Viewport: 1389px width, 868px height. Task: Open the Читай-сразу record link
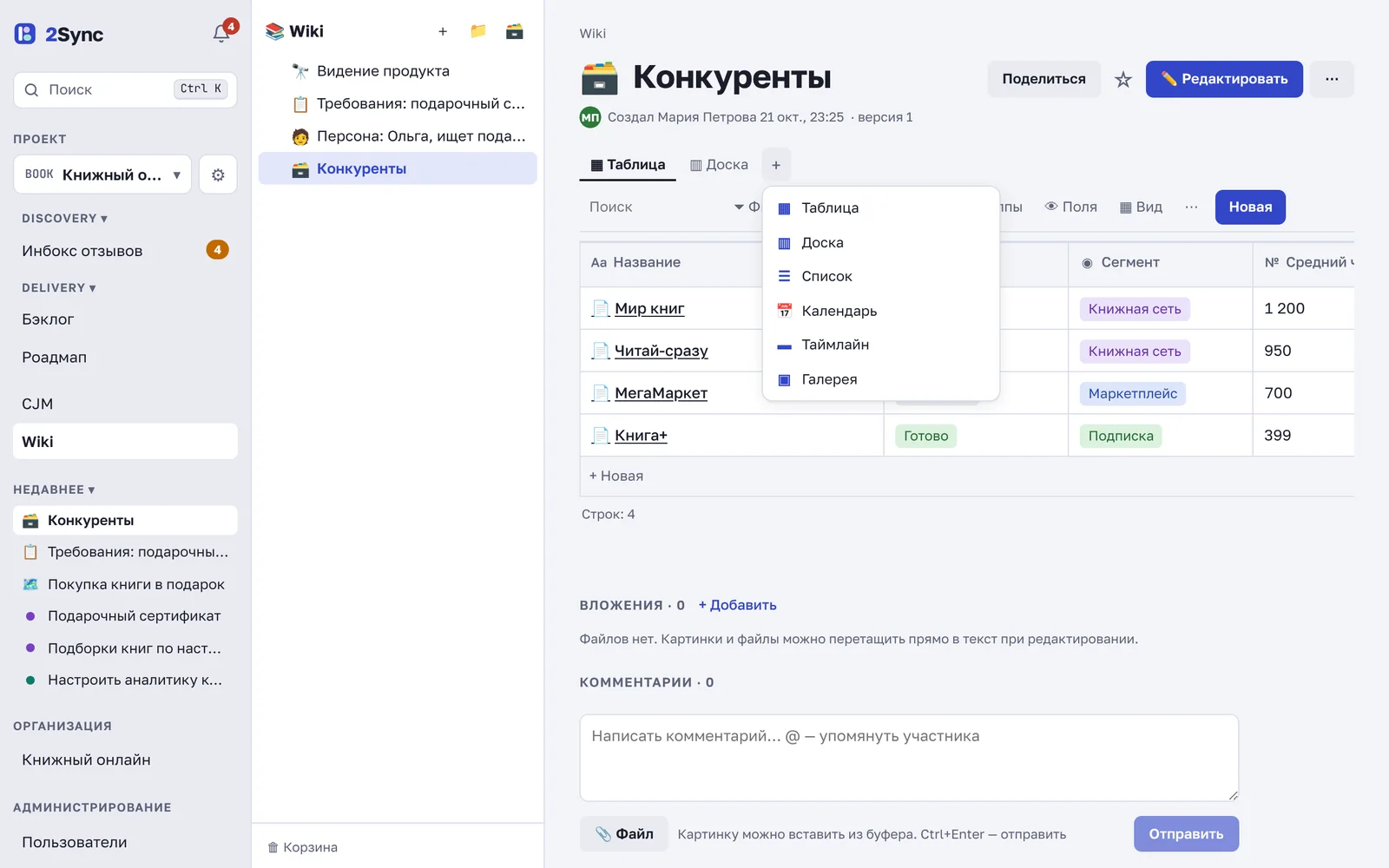662,351
